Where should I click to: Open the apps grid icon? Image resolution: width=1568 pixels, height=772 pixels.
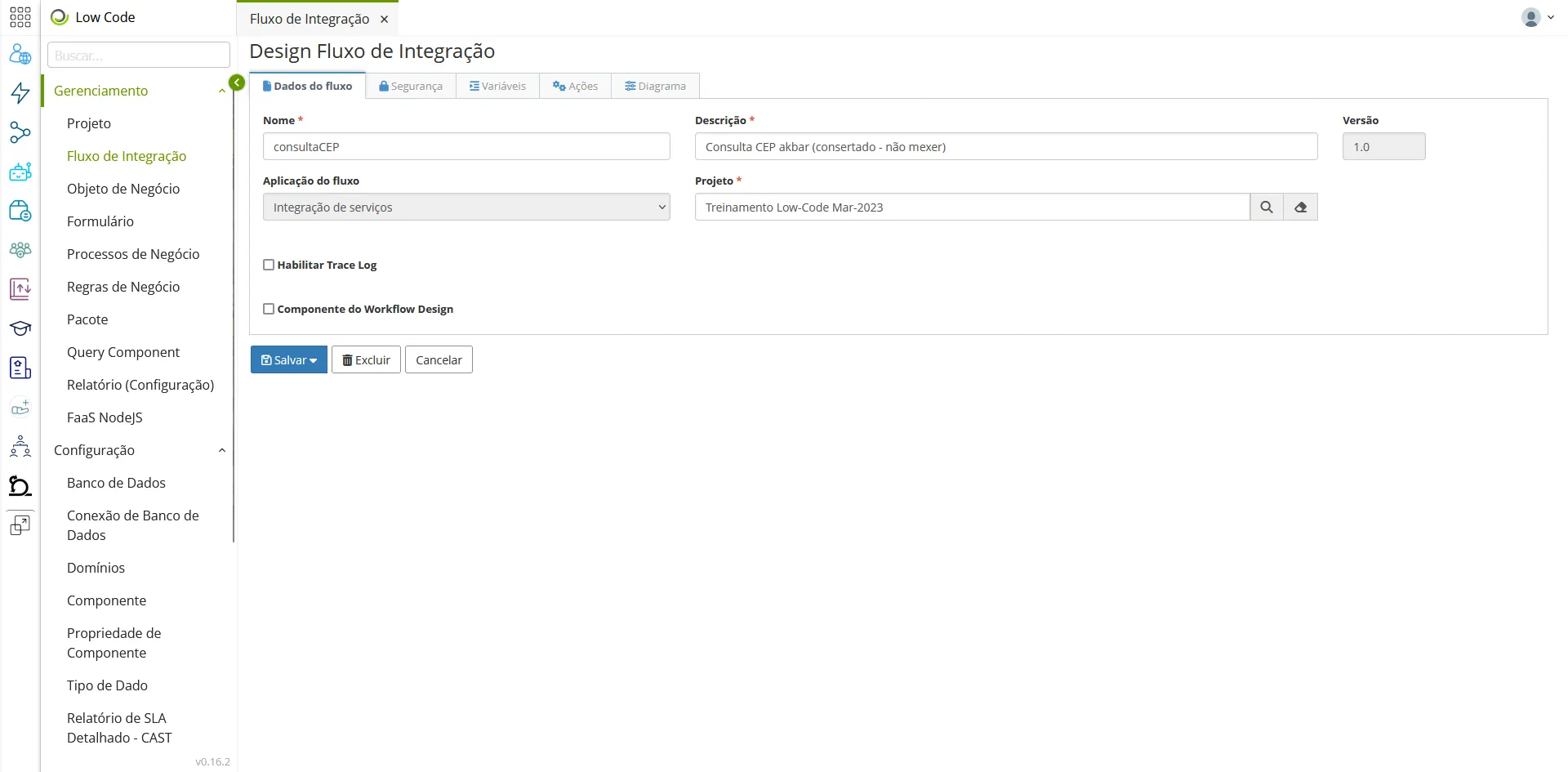(20, 17)
